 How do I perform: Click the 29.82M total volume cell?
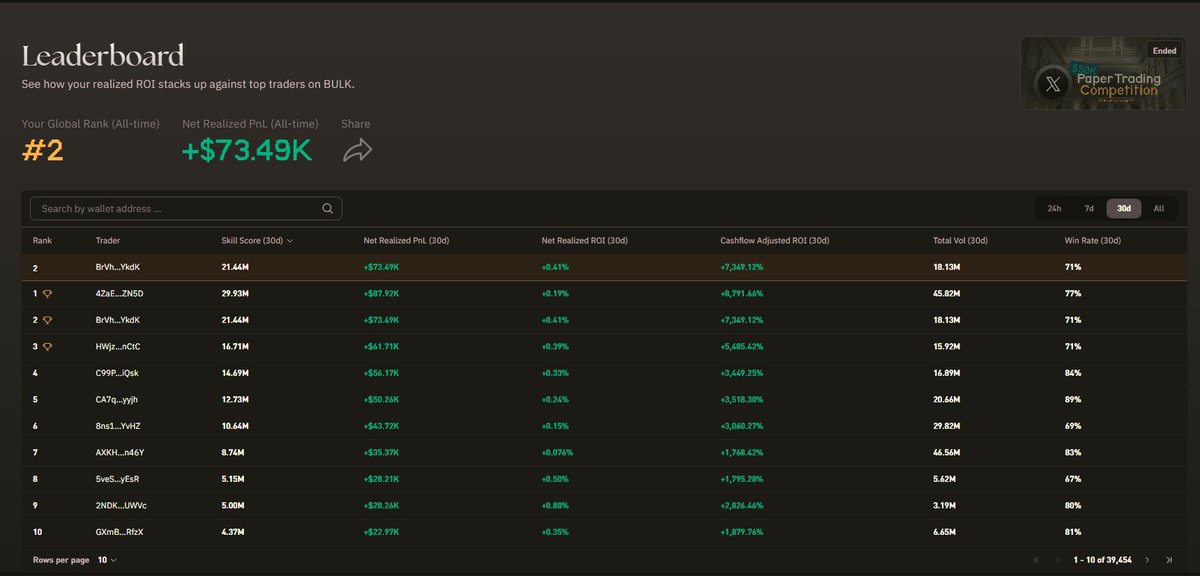tap(948, 426)
